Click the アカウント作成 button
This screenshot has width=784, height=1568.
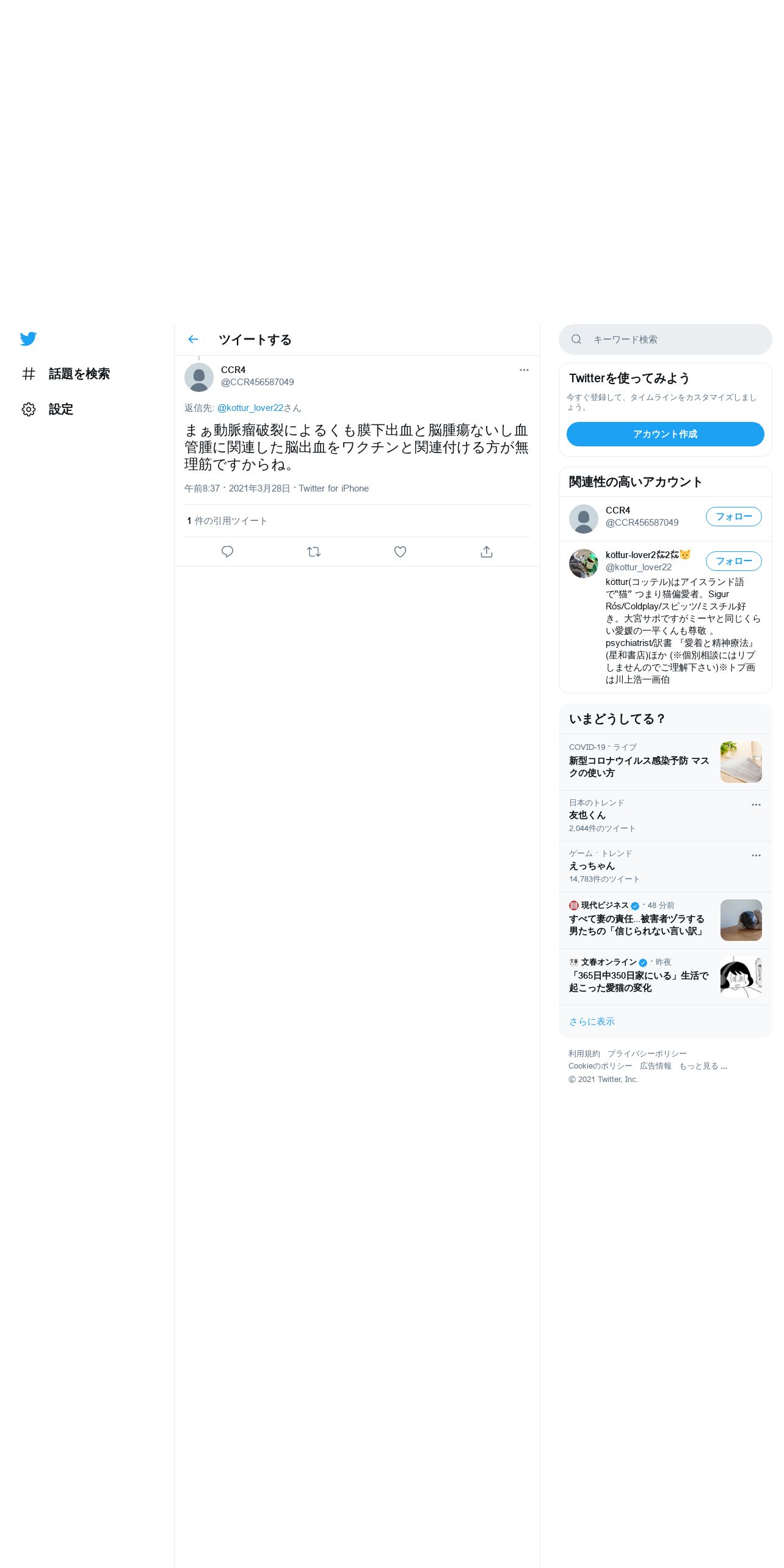pos(665,434)
